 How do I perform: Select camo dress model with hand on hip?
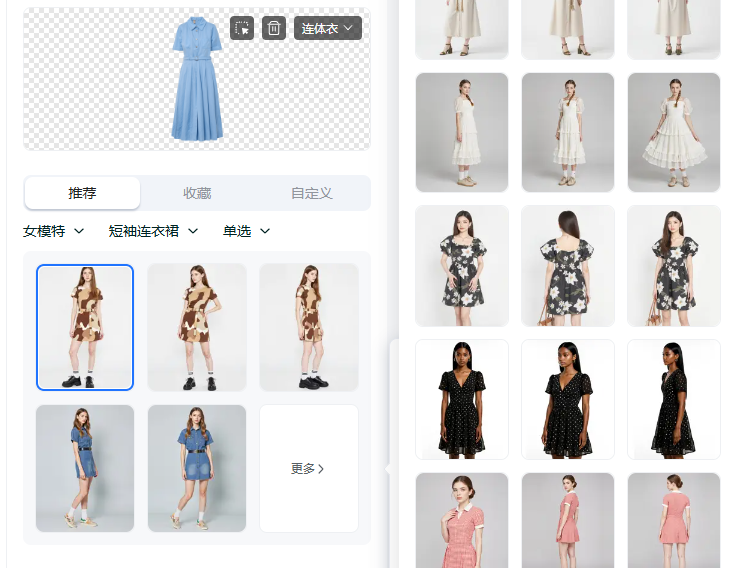click(x=197, y=327)
